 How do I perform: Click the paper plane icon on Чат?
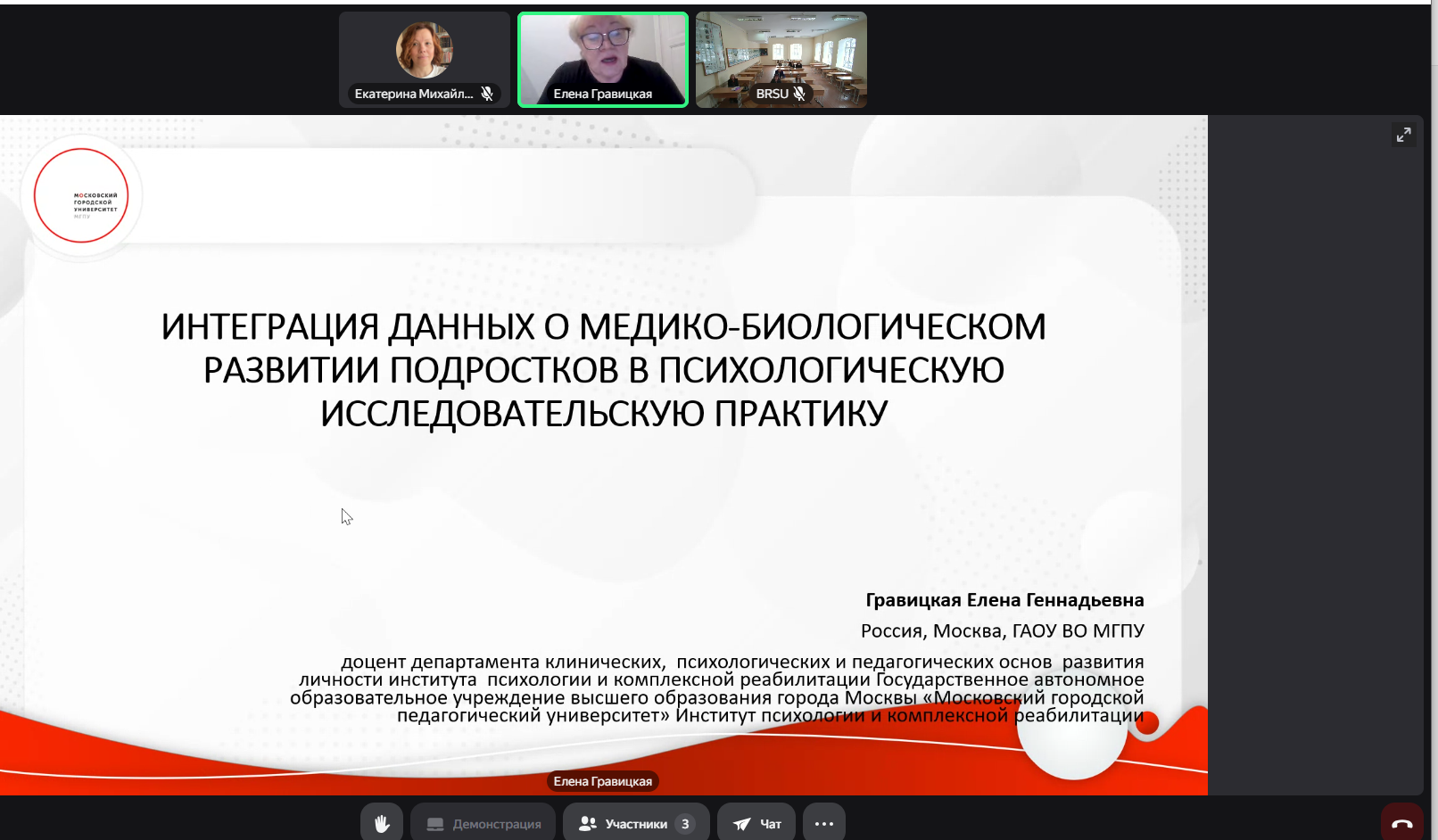[741, 824]
